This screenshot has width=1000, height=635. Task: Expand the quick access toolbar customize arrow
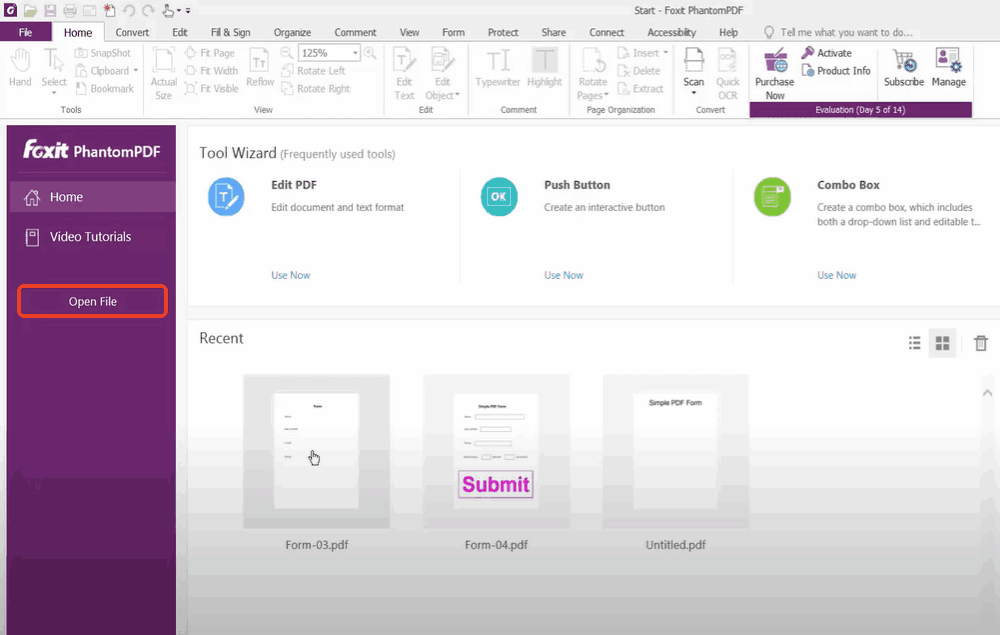coord(188,10)
